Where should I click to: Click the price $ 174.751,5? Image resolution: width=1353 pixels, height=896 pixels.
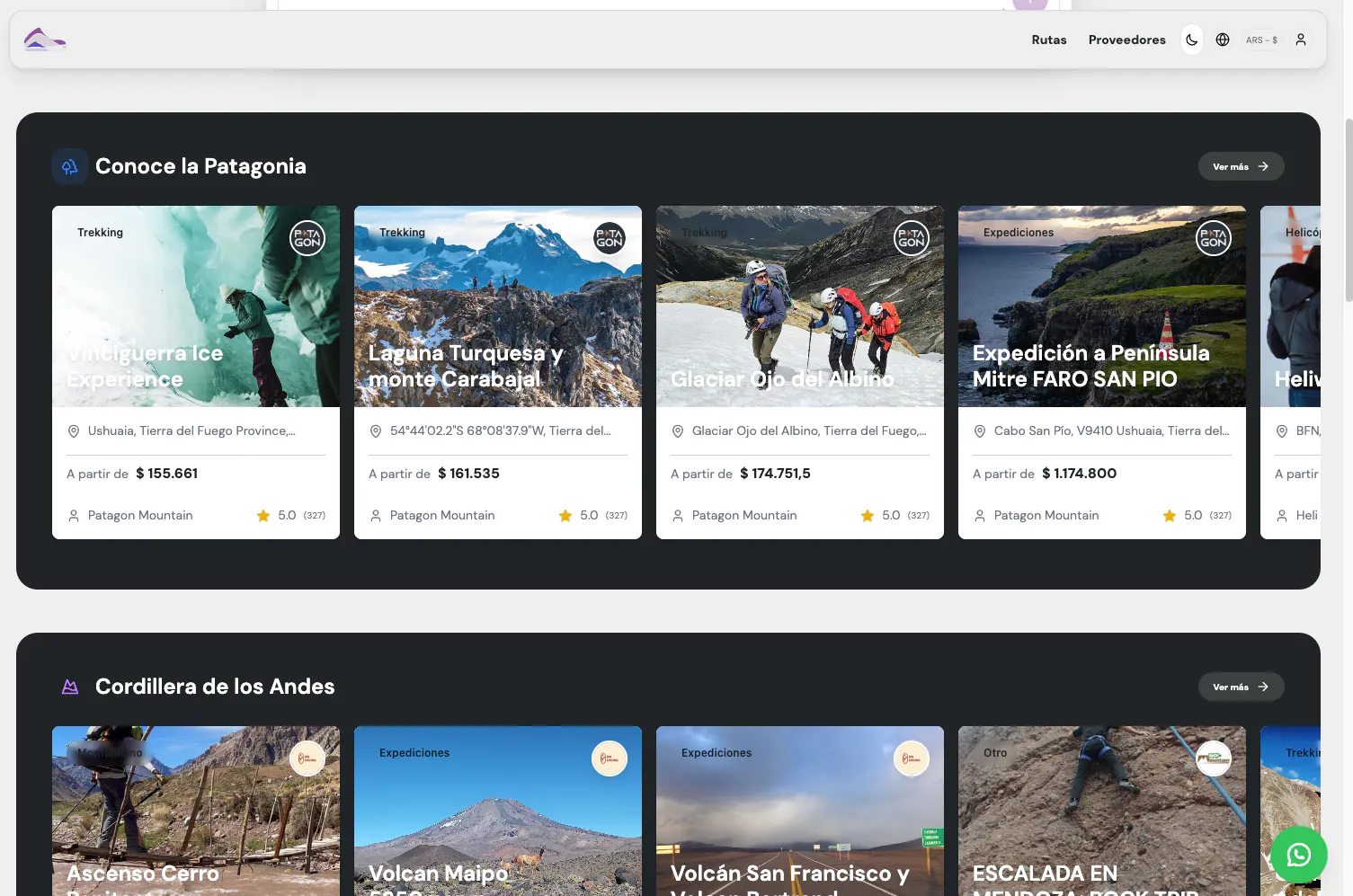pos(776,474)
